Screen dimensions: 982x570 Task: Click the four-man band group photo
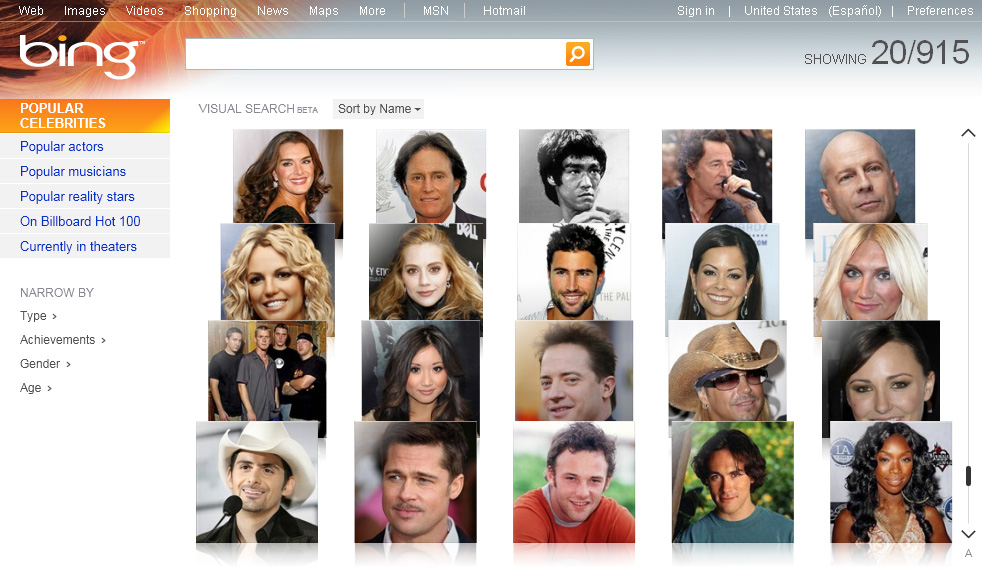click(267, 370)
